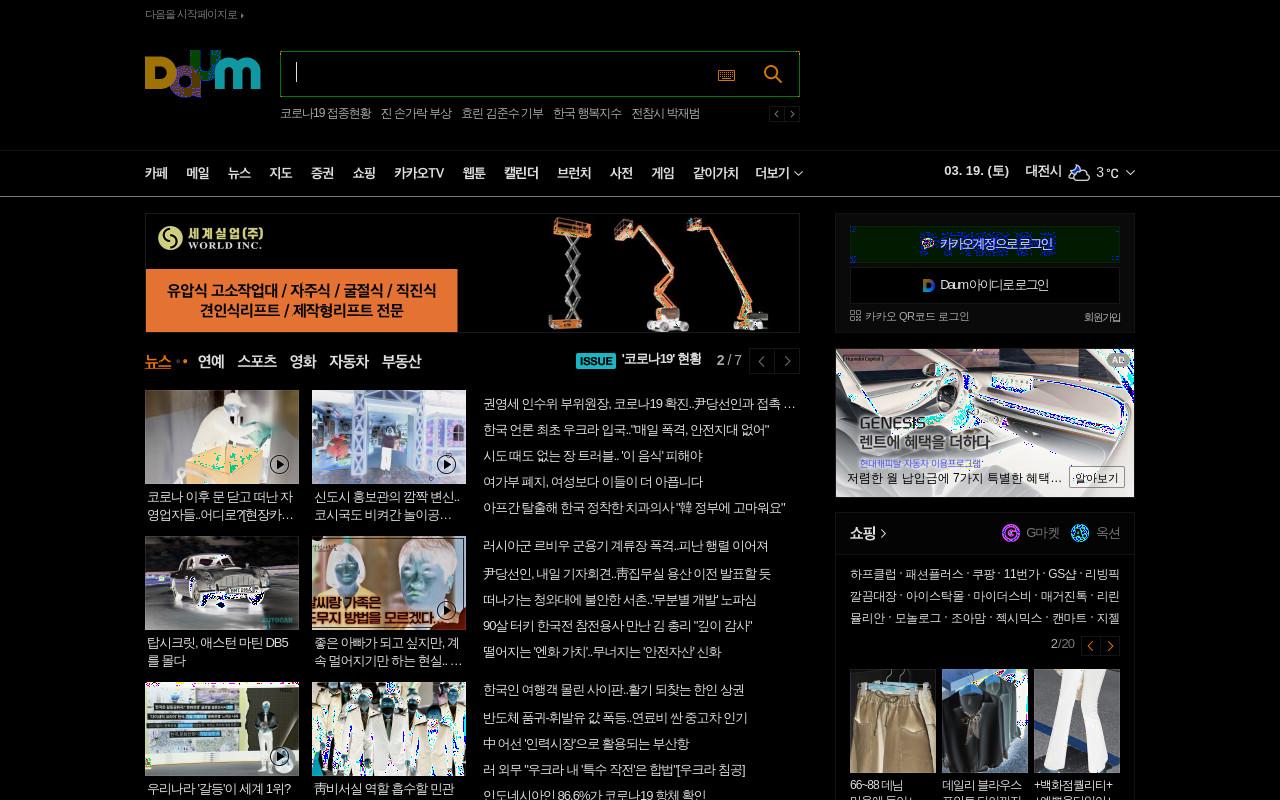Click 카카오 QR코드 로그인 link

(909, 316)
